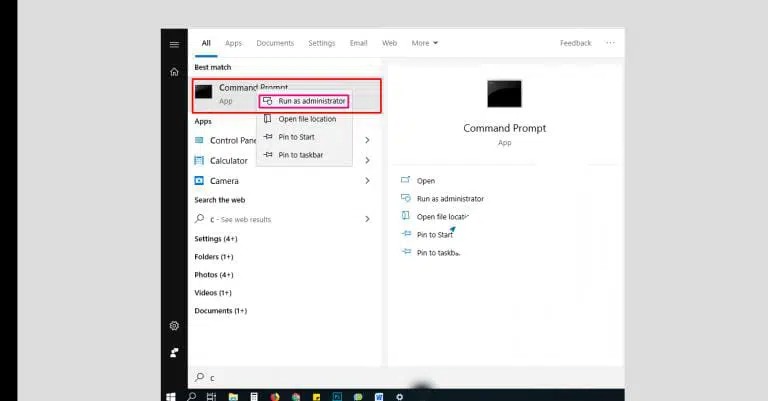Screen dimensions: 768x401
Task: Show Photos (4+) results group
Action: [x=214, y=275]
